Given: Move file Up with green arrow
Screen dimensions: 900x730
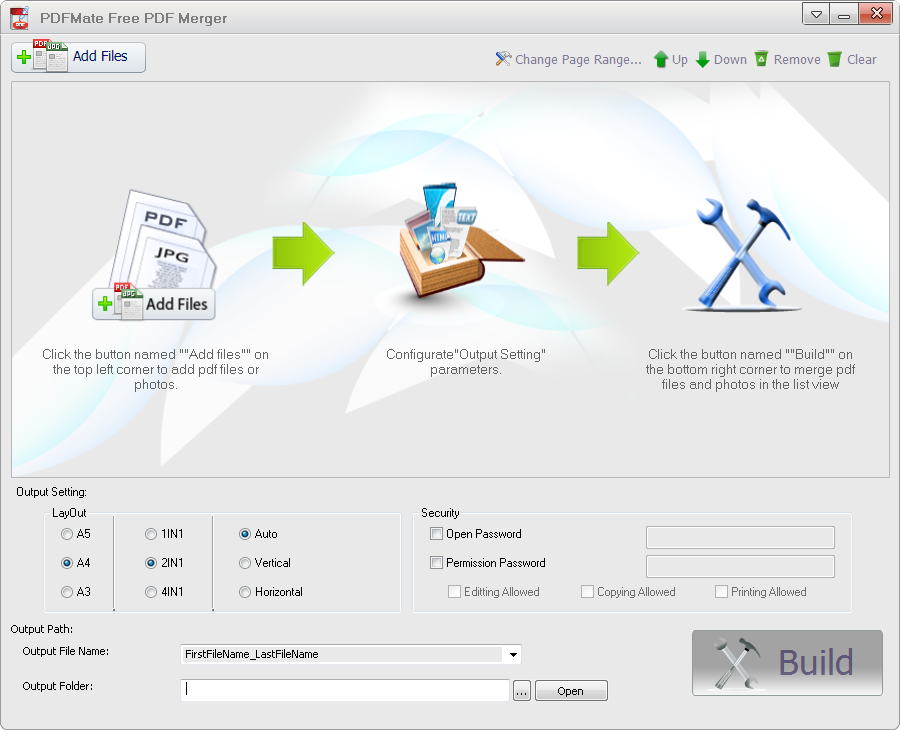Looking at the screenshot, I should pos(670,59).
